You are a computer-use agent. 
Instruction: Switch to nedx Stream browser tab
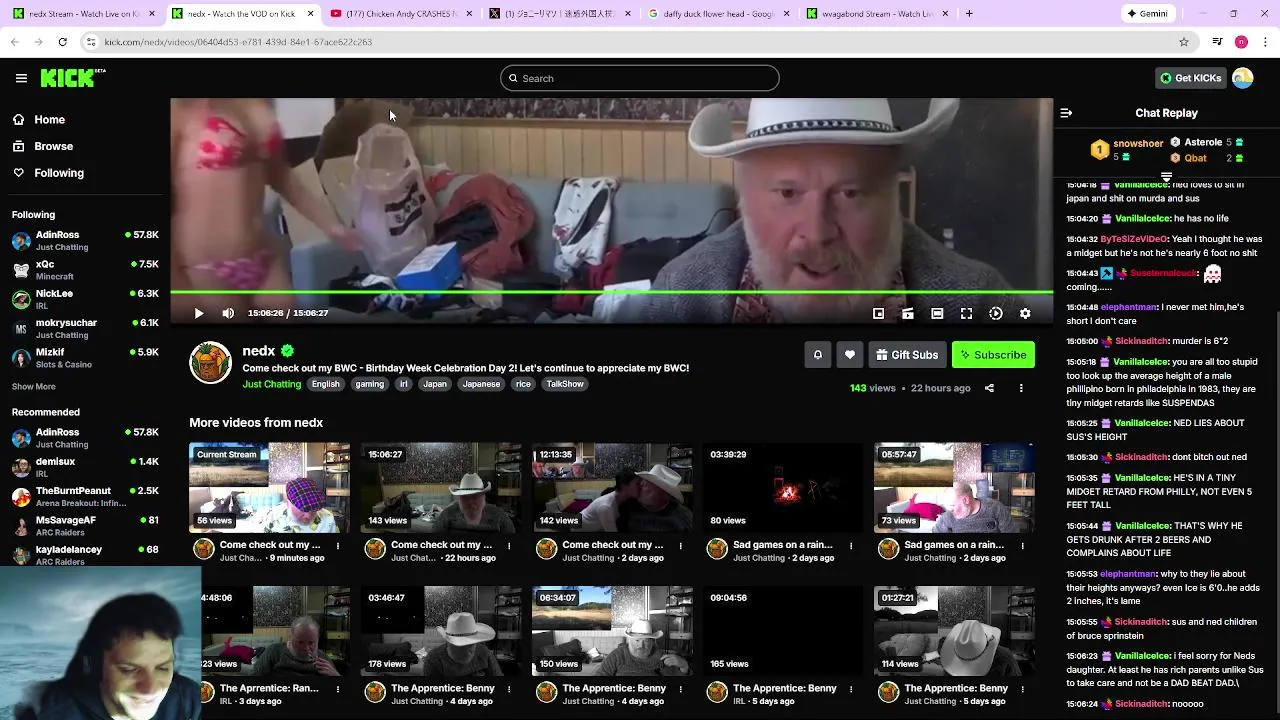pos(83,14)
